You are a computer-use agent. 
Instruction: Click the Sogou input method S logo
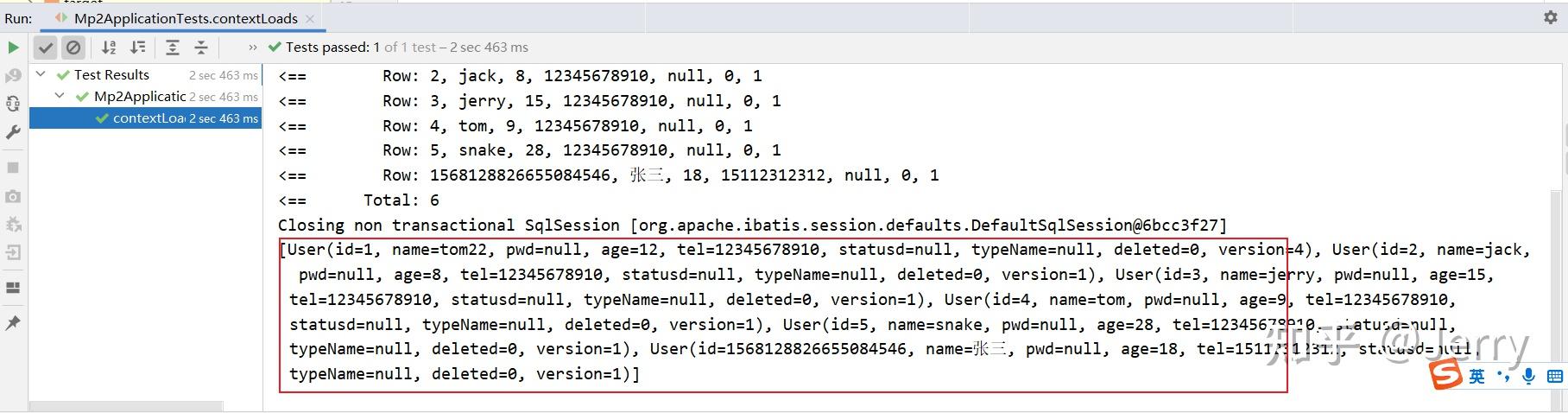1445,375
